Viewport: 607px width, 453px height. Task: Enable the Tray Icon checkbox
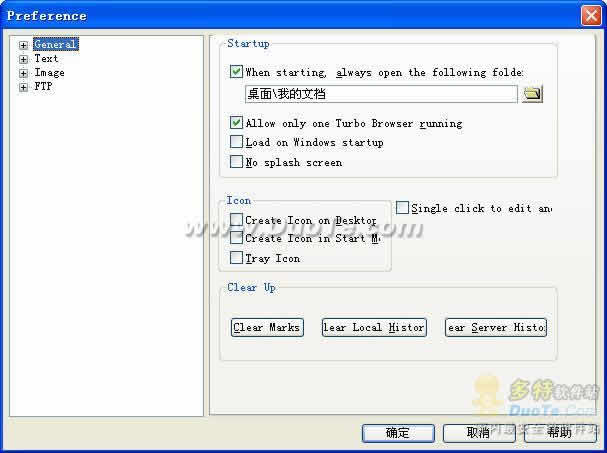point(236,258)
